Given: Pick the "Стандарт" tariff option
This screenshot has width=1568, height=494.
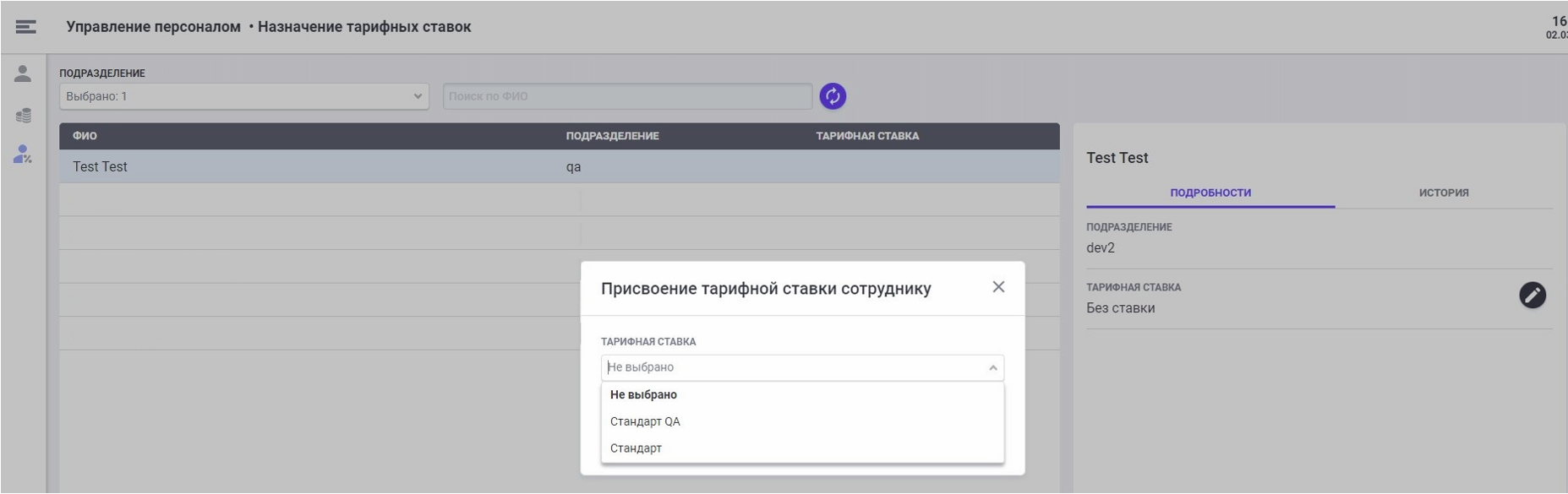Looking at the screenshot, I should [636, 448].
